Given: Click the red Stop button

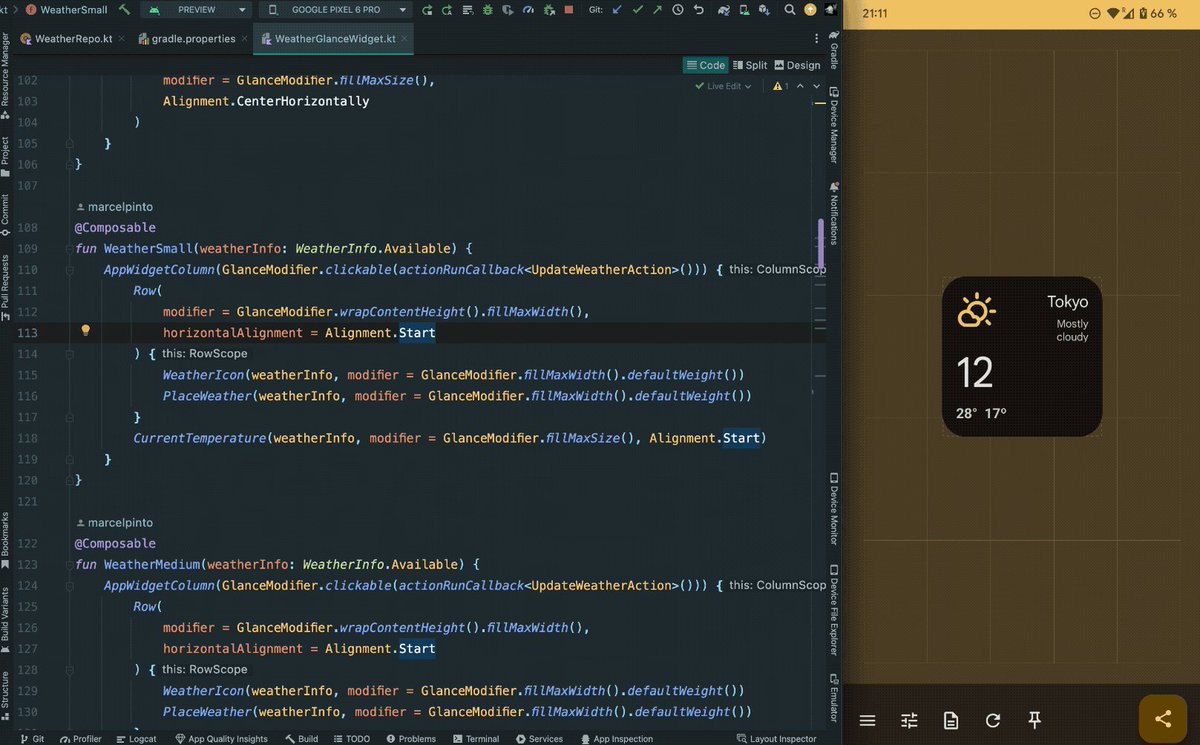Looking at the screenshot, I should point(569,10).
